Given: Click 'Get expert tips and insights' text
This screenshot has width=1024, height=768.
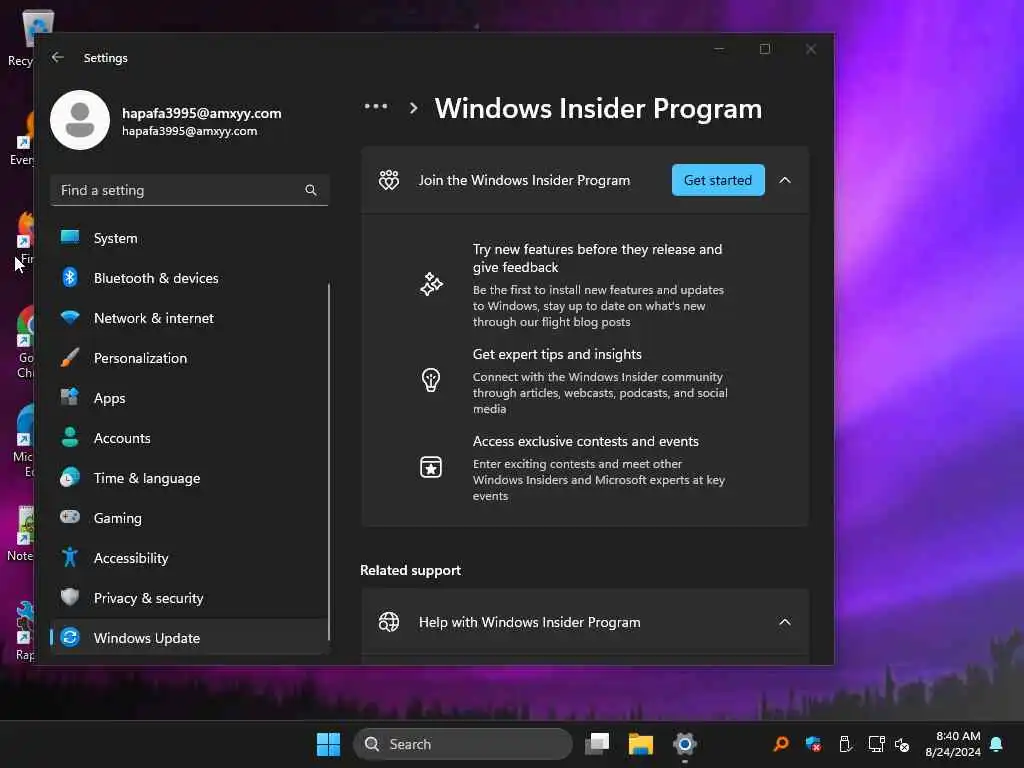Looking at the screenshot, I should coord(557,354).
